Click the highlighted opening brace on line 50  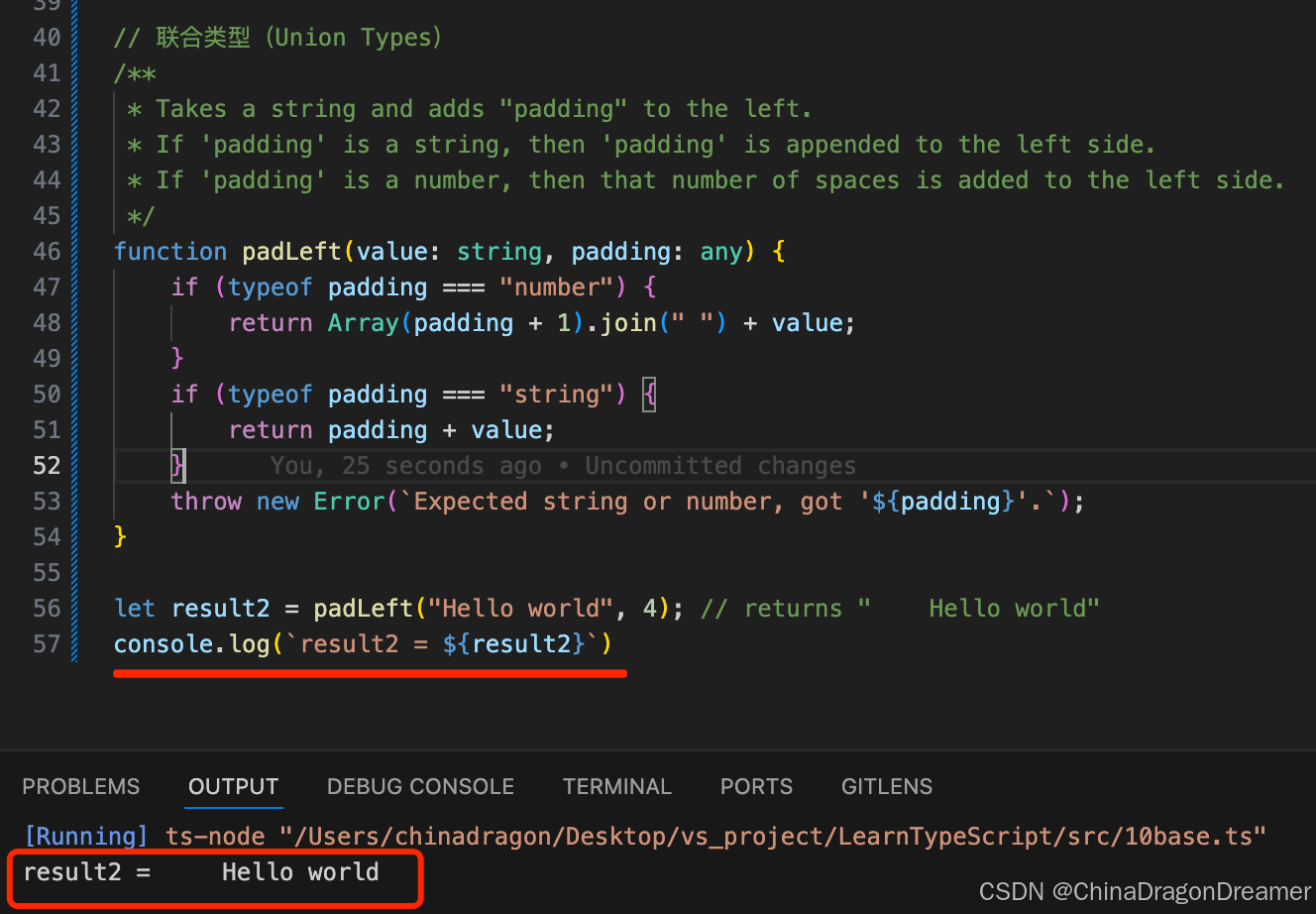point(649,395)
